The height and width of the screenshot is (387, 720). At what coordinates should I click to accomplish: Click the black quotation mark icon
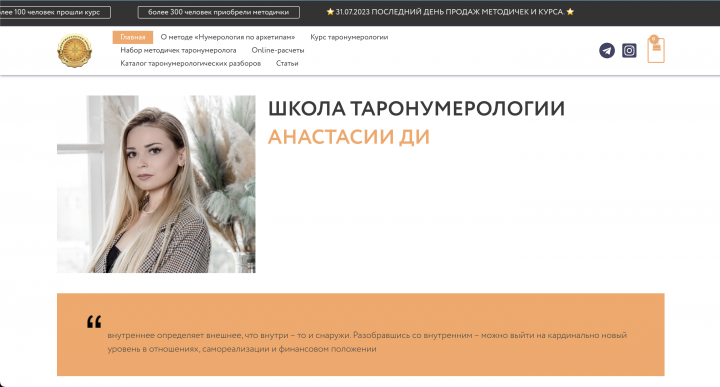(94, 321)
